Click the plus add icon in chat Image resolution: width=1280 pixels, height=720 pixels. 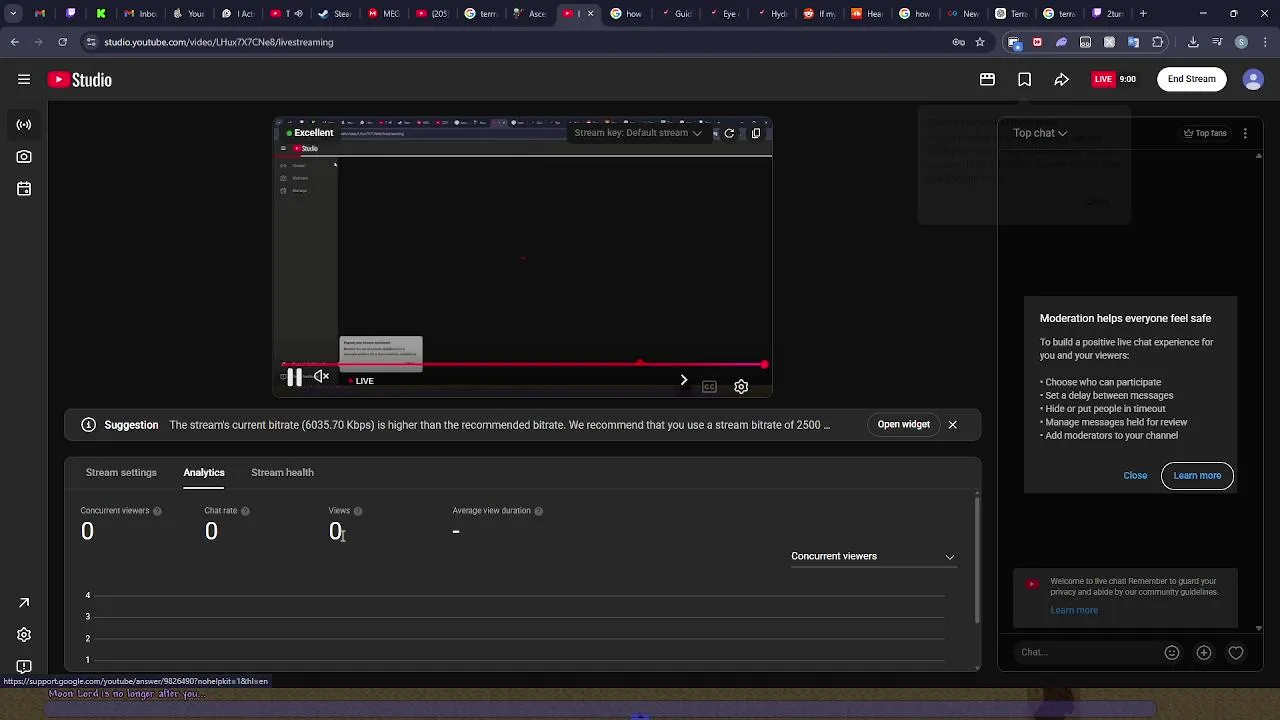1204,652
